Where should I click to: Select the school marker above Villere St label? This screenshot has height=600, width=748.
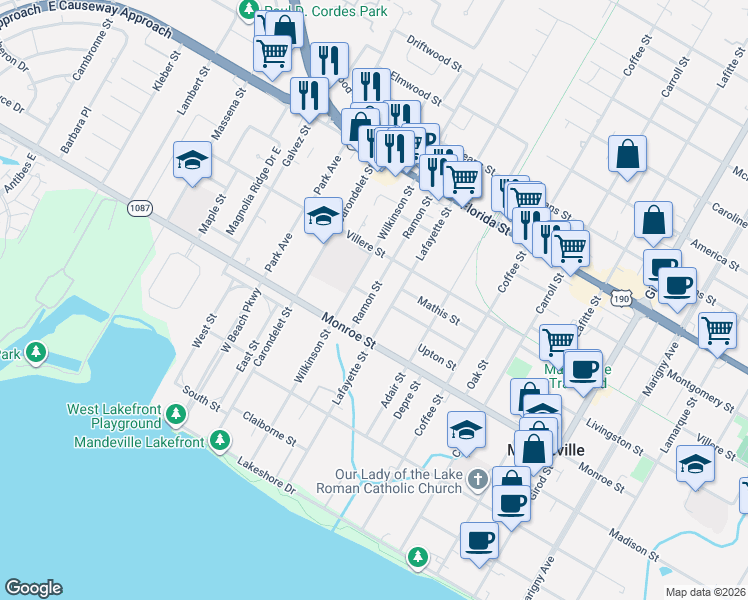coord(323,217)
